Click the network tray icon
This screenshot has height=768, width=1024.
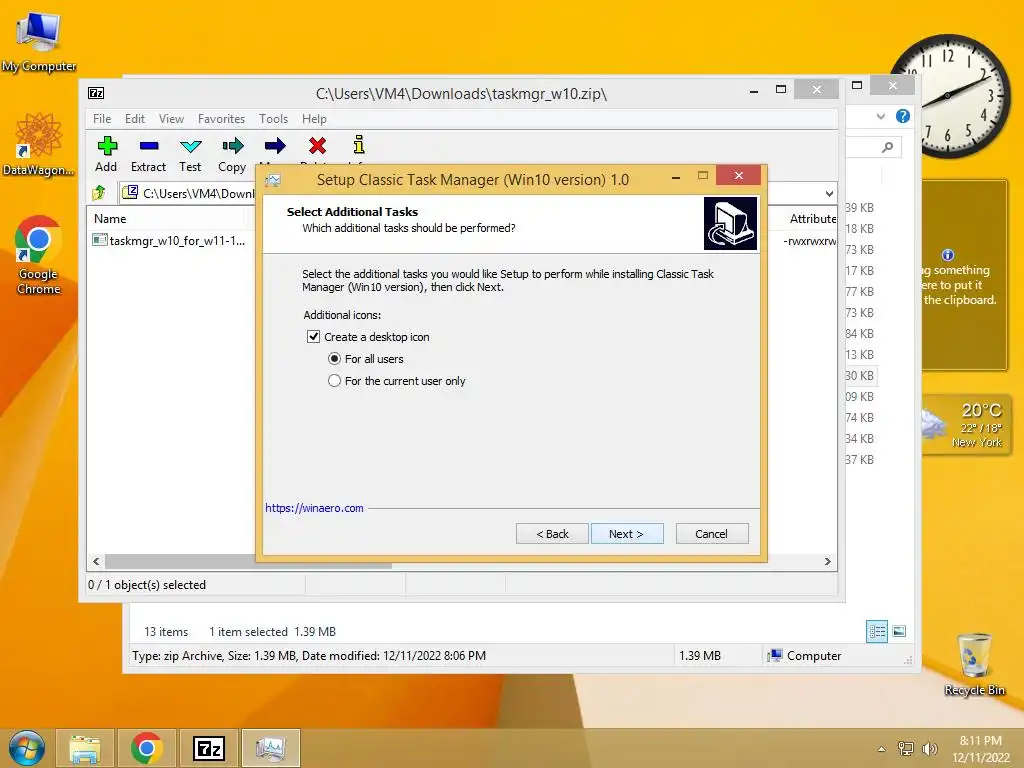tap(905, 748)
